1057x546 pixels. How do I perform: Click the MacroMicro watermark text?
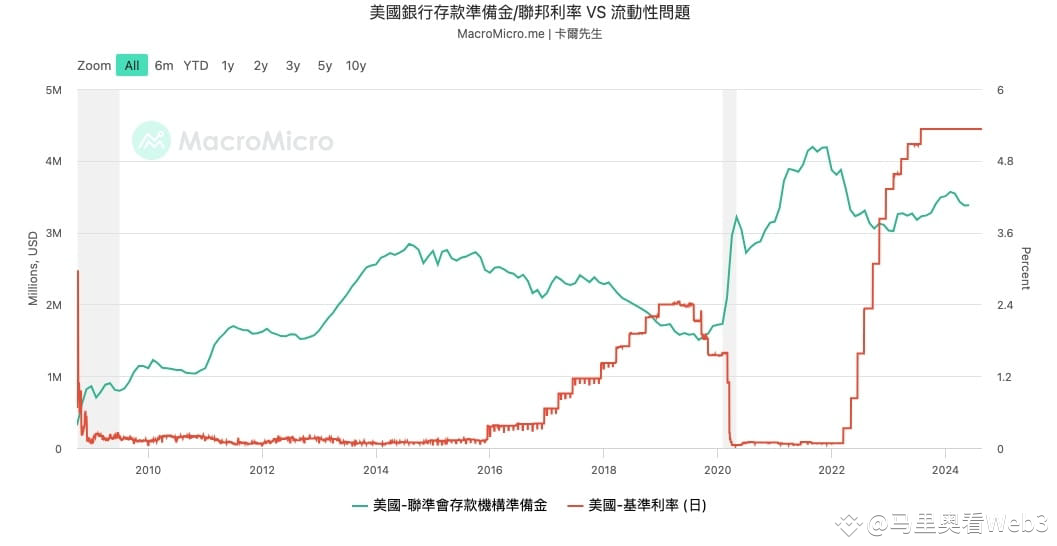coord(256,141)
